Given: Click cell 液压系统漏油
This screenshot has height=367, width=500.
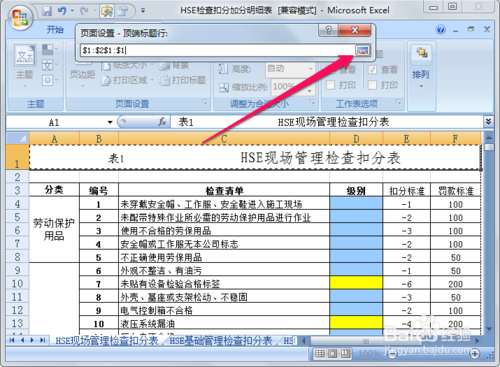Looking at the screenshot, I should (224, 323).
